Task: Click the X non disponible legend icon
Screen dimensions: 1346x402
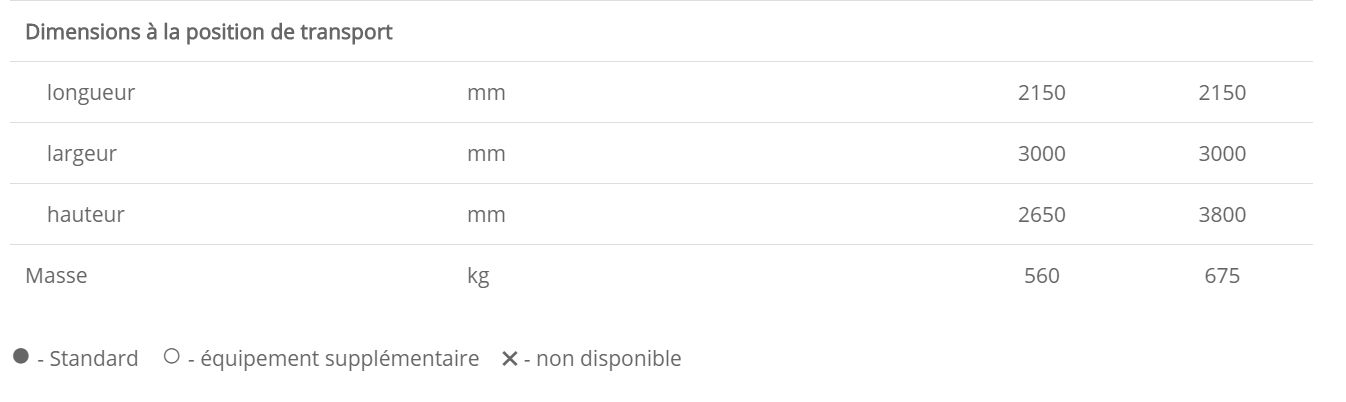Action: click(509, 358)
